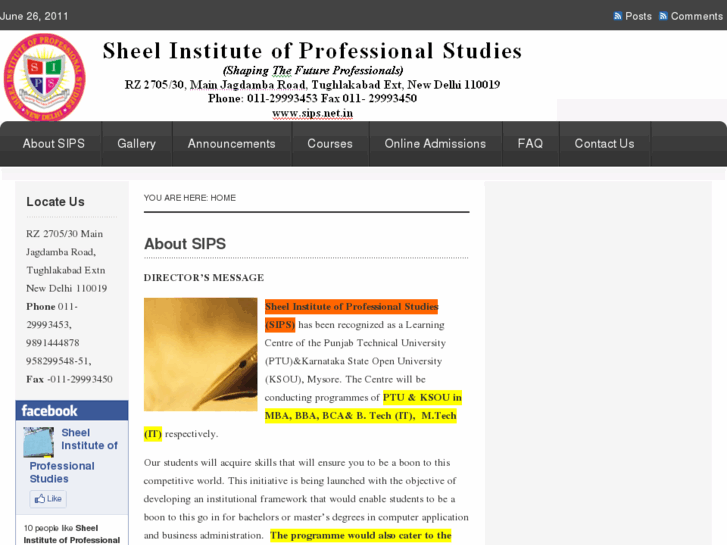This screenshot has height=545, width=727.
Task: Click the www.sips.net.in website address
Action: [312, 114]
